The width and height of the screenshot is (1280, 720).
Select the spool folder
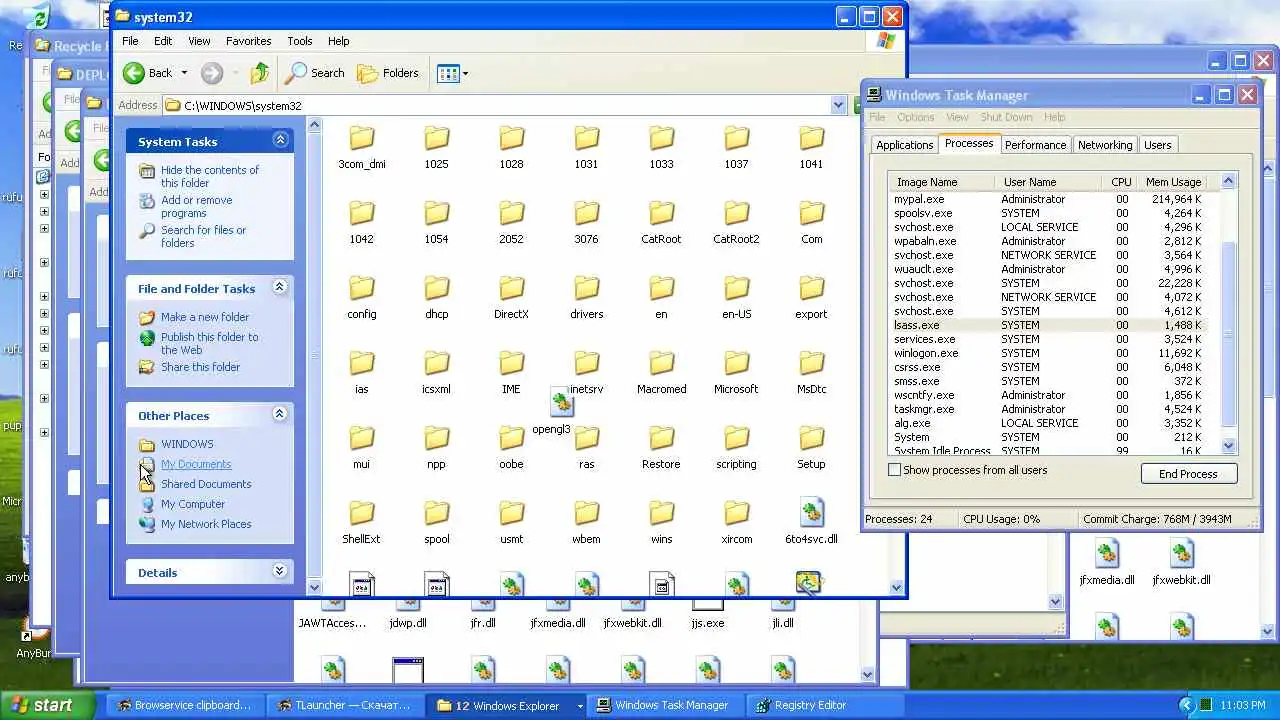click(436, 522)
